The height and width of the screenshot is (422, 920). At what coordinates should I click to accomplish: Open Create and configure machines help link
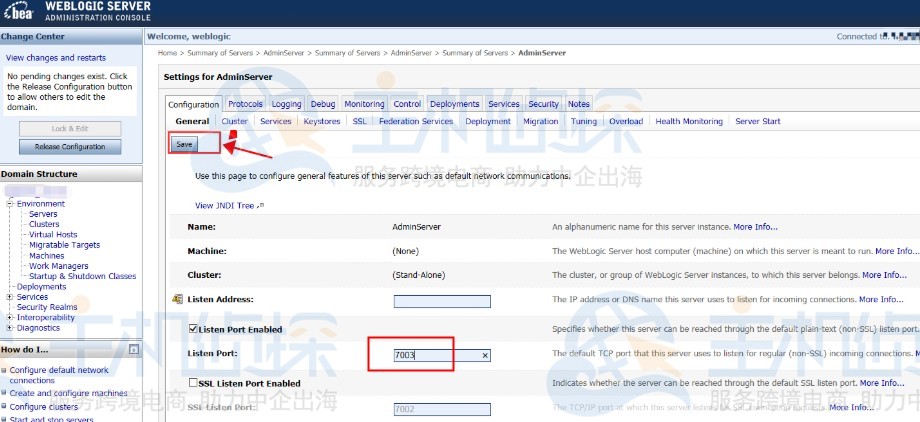(68, 393)
